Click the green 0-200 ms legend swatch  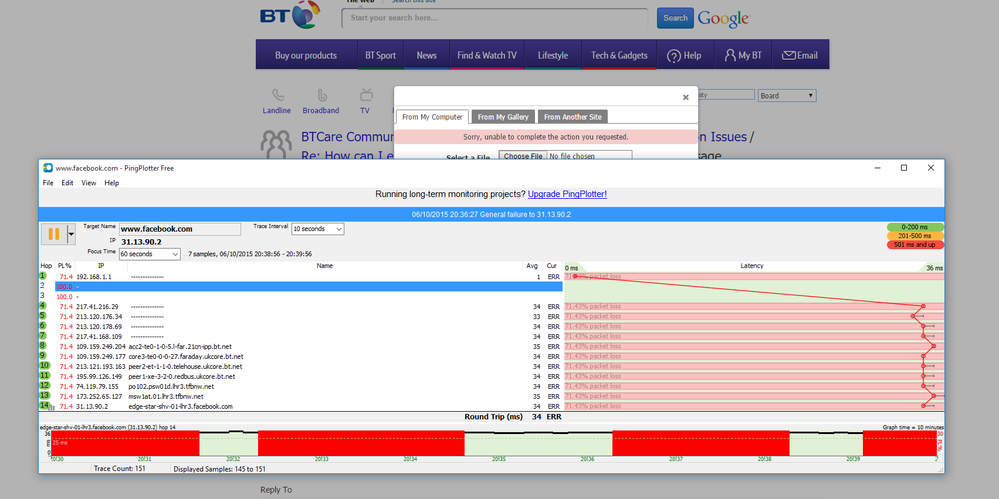click(x=915, y=228)
